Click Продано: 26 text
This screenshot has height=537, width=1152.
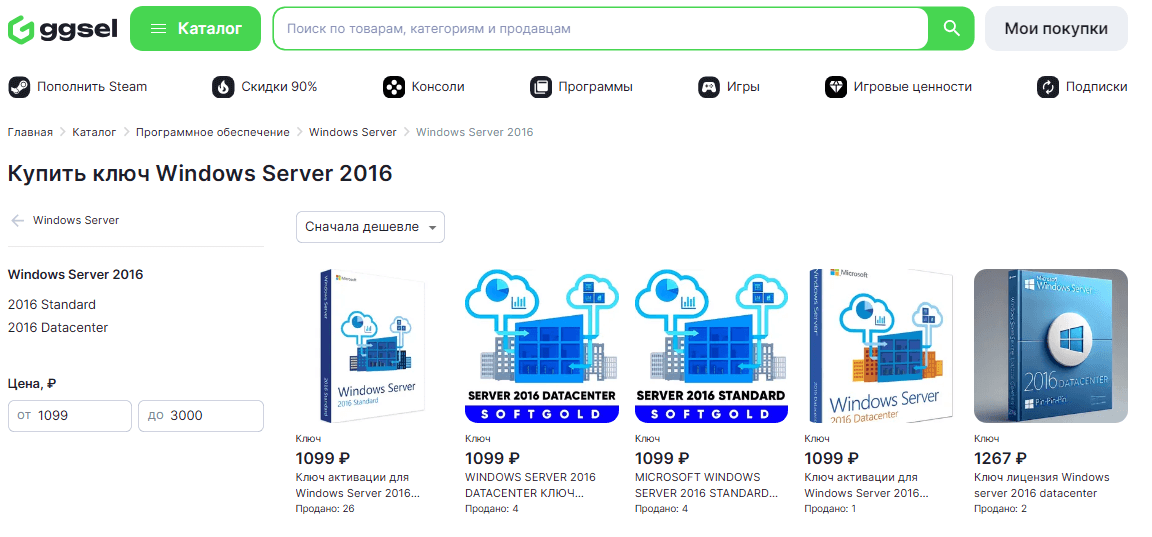tap(325, 508)
